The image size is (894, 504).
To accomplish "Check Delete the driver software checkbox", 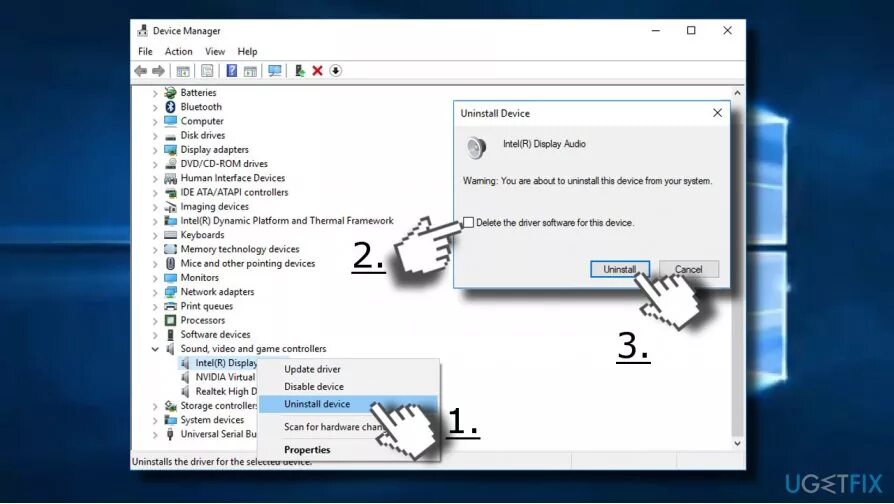I will 468,222.
